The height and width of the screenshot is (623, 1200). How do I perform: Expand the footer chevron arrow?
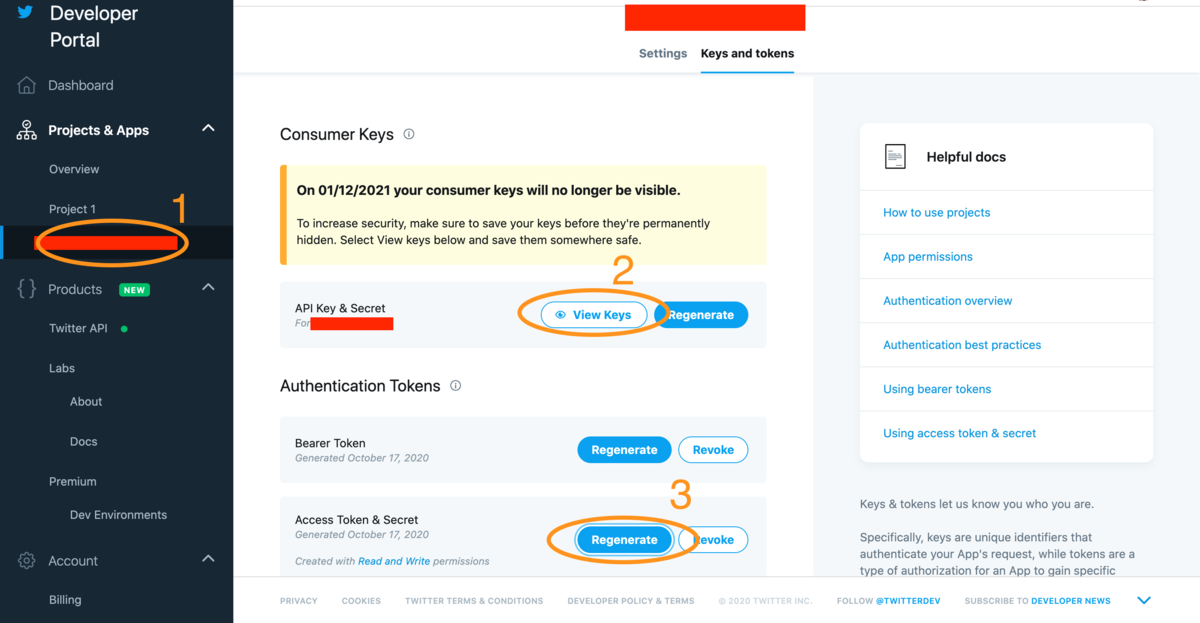[x=1144, y=601]
